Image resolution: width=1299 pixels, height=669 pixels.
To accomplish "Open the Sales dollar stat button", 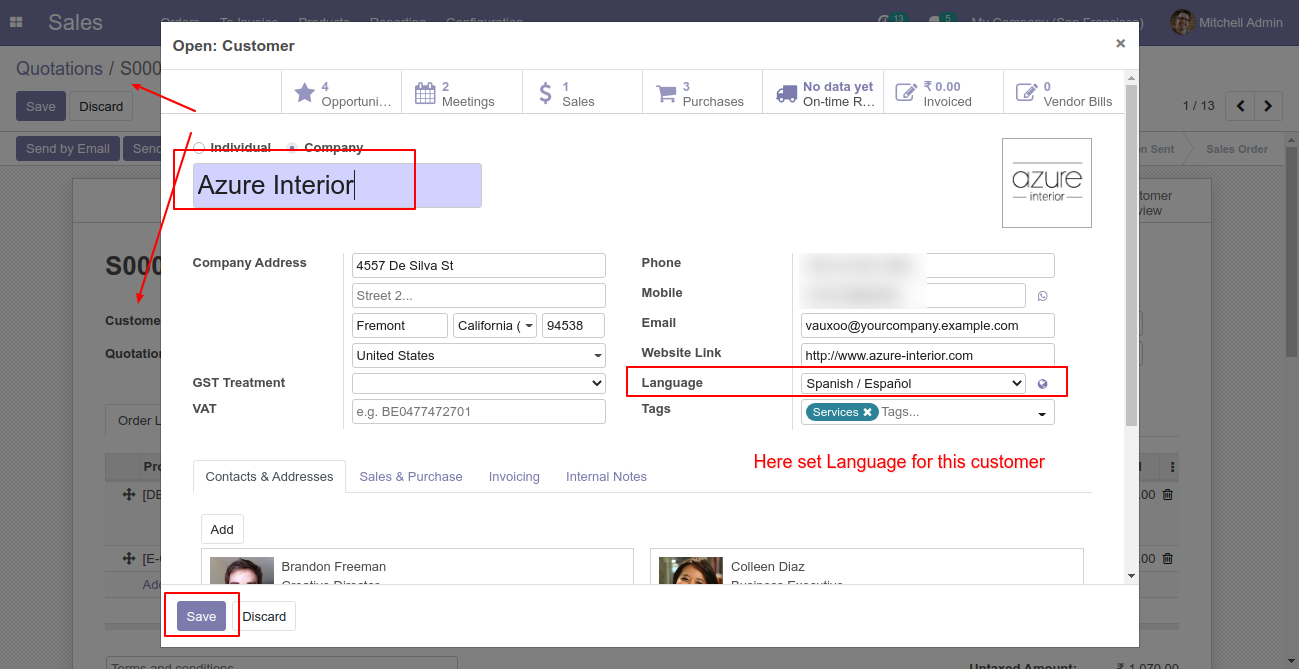I will (x=582, y=93).
